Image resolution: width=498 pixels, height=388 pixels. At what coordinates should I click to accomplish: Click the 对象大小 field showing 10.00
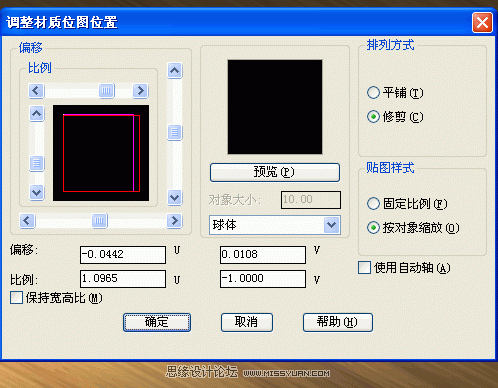tap(311, 200)
